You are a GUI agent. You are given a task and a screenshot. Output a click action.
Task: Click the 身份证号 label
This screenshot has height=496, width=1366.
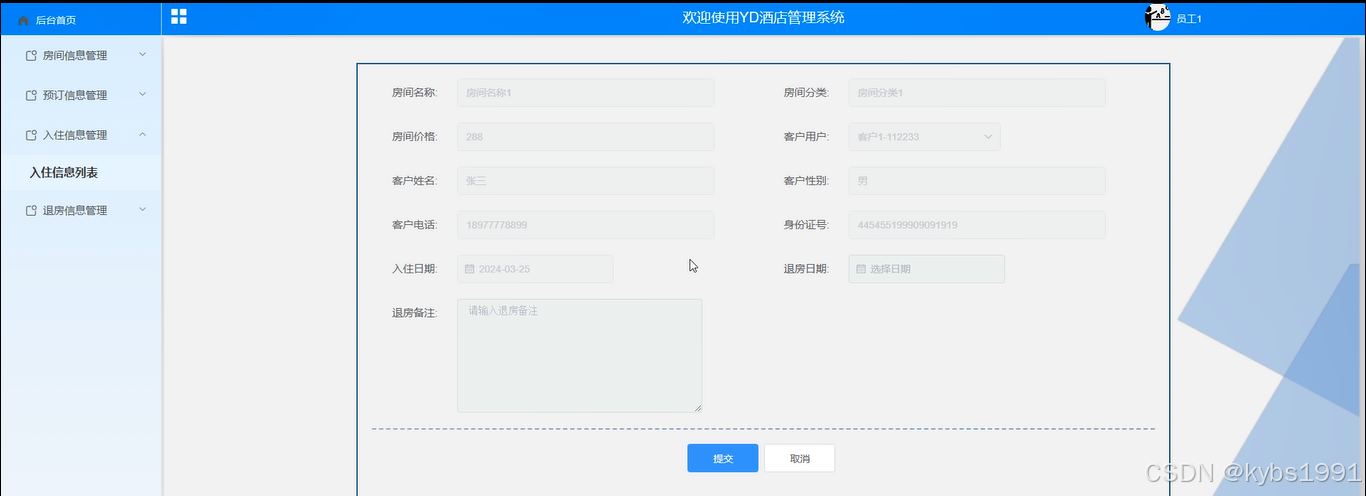(806, 225)
